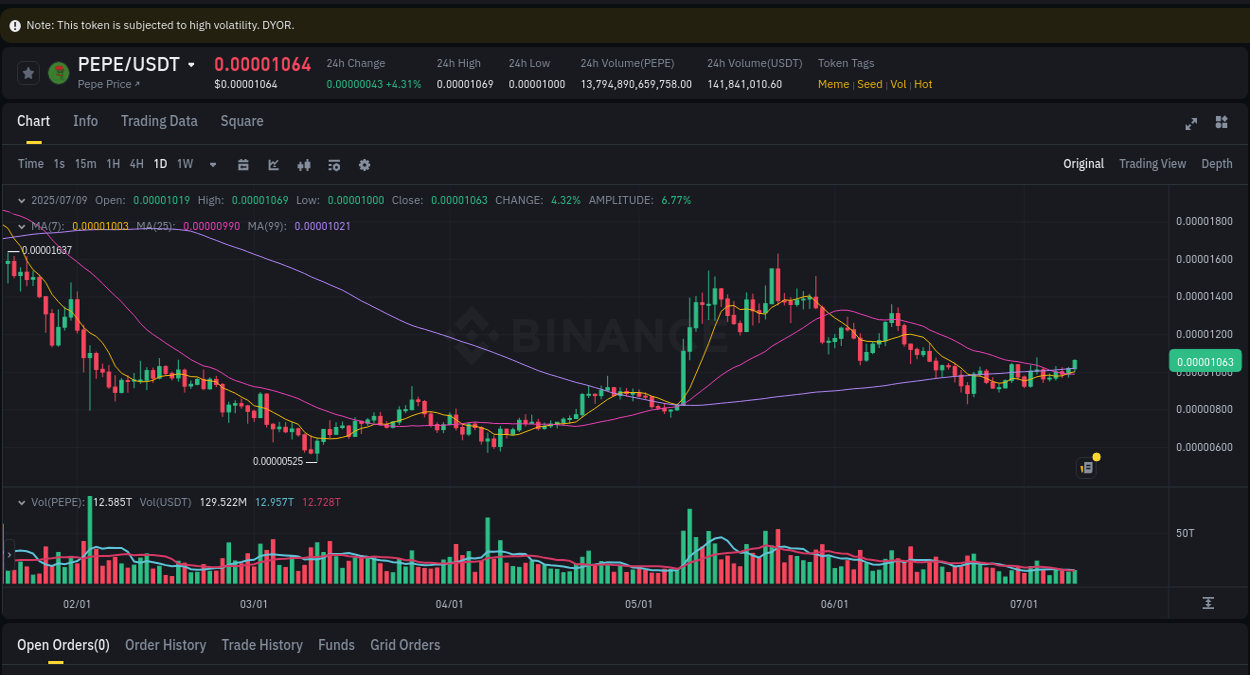Open the date range picker icon
1250x675 pixels.
(243, 164)
